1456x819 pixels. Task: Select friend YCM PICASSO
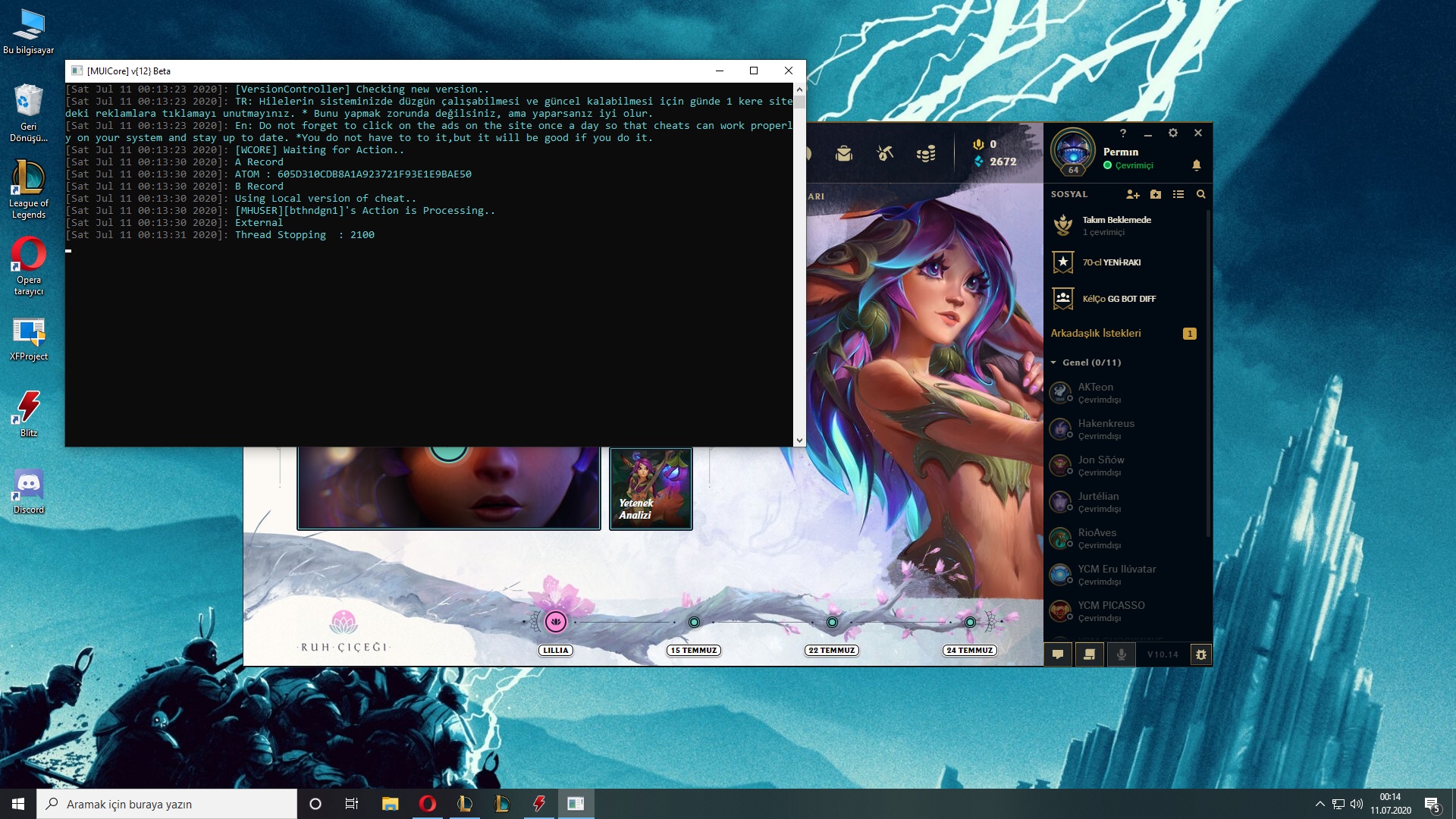click(x=1125, y=611)
